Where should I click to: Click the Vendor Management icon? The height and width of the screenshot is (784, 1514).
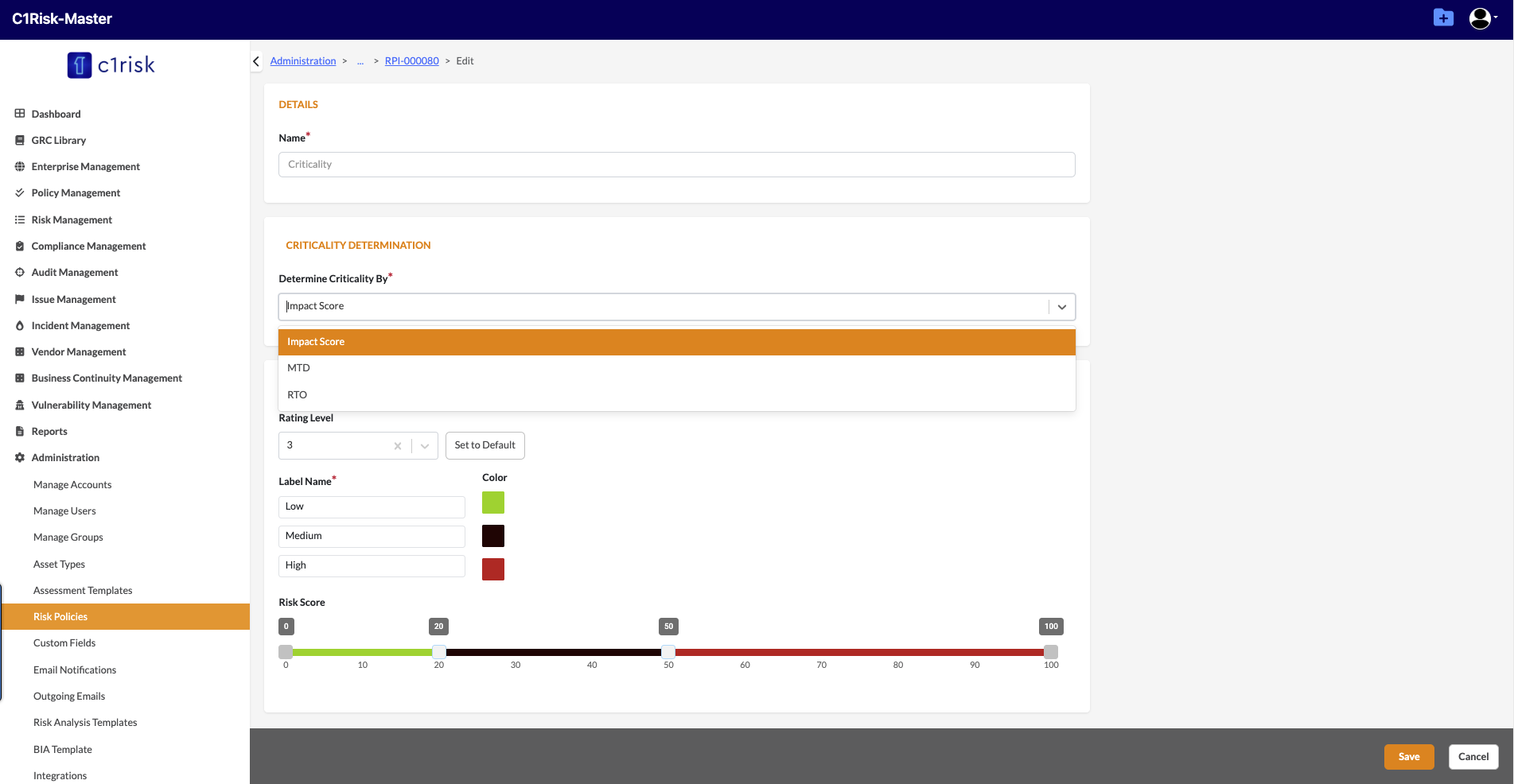click(x=20, y=351)
